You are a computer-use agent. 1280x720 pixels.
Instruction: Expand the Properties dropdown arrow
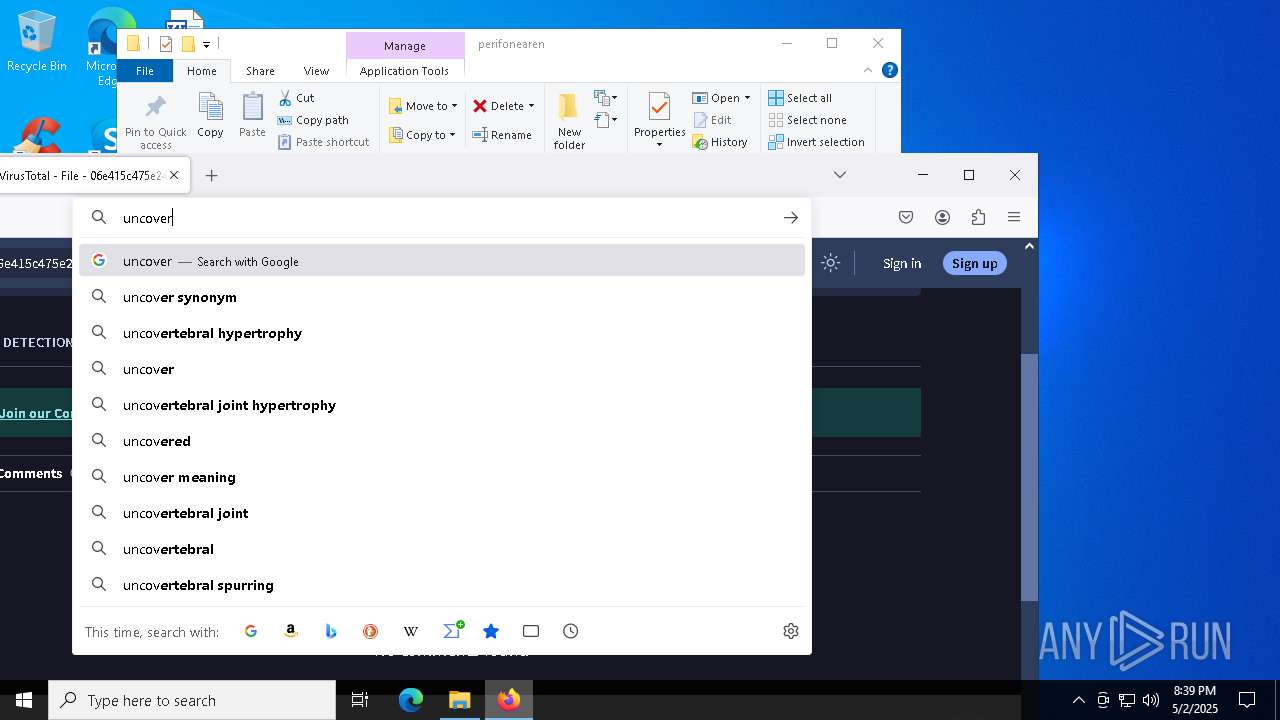click(659, 145)
